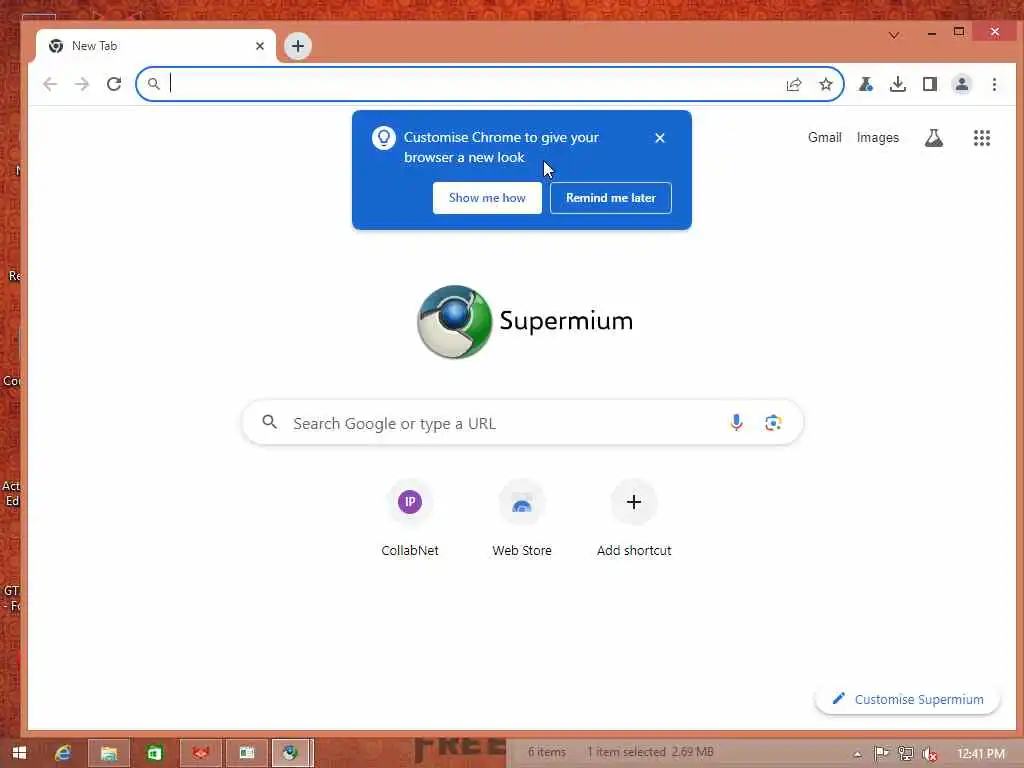Screen dimensions: 1024x768
Task: Open the red app icon on the taskbar
Action: [200, 753]
